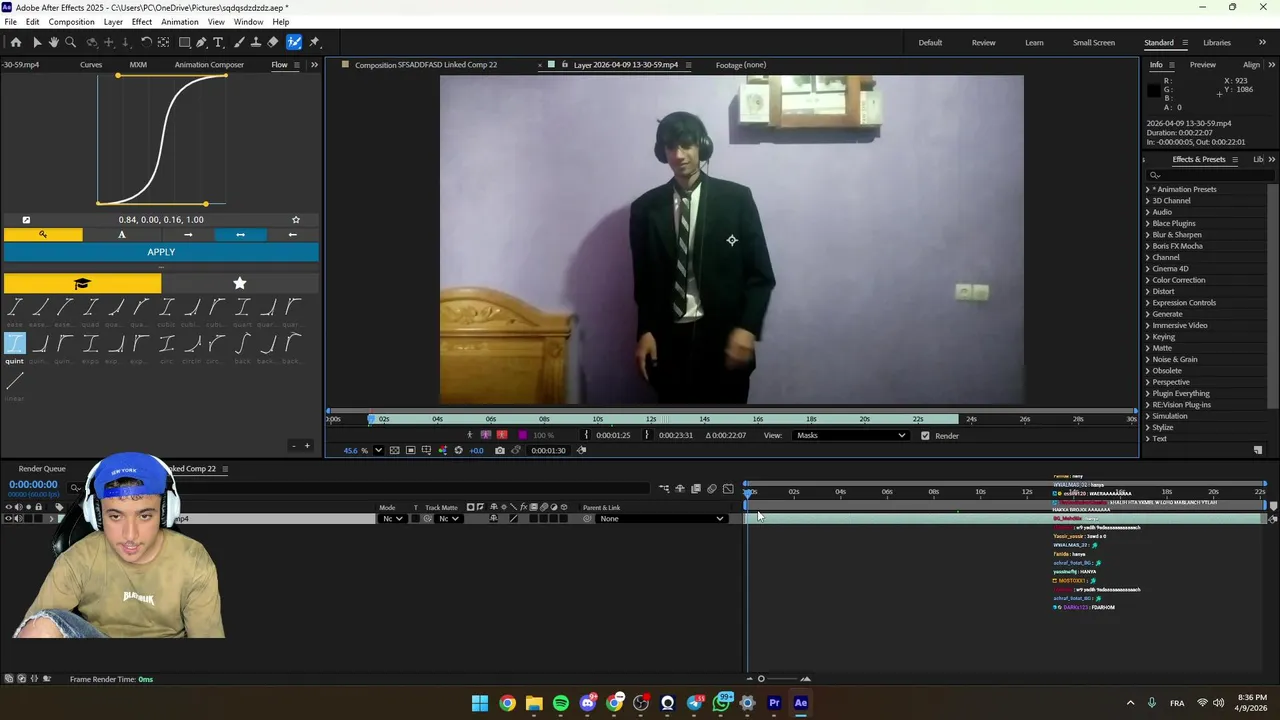Click the snapshot camera icon in viewer

click(500, 450)
